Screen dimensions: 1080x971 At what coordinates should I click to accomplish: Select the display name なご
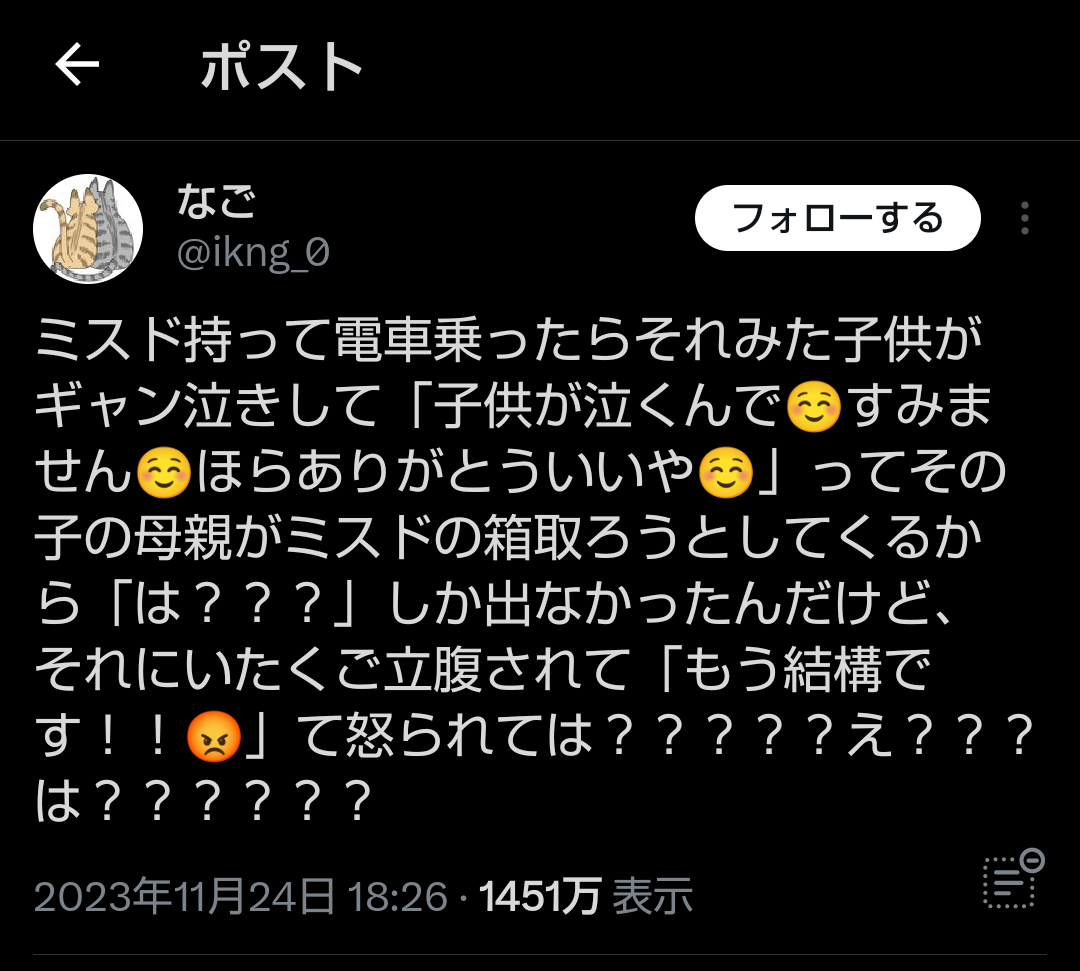tap(216, 202)
